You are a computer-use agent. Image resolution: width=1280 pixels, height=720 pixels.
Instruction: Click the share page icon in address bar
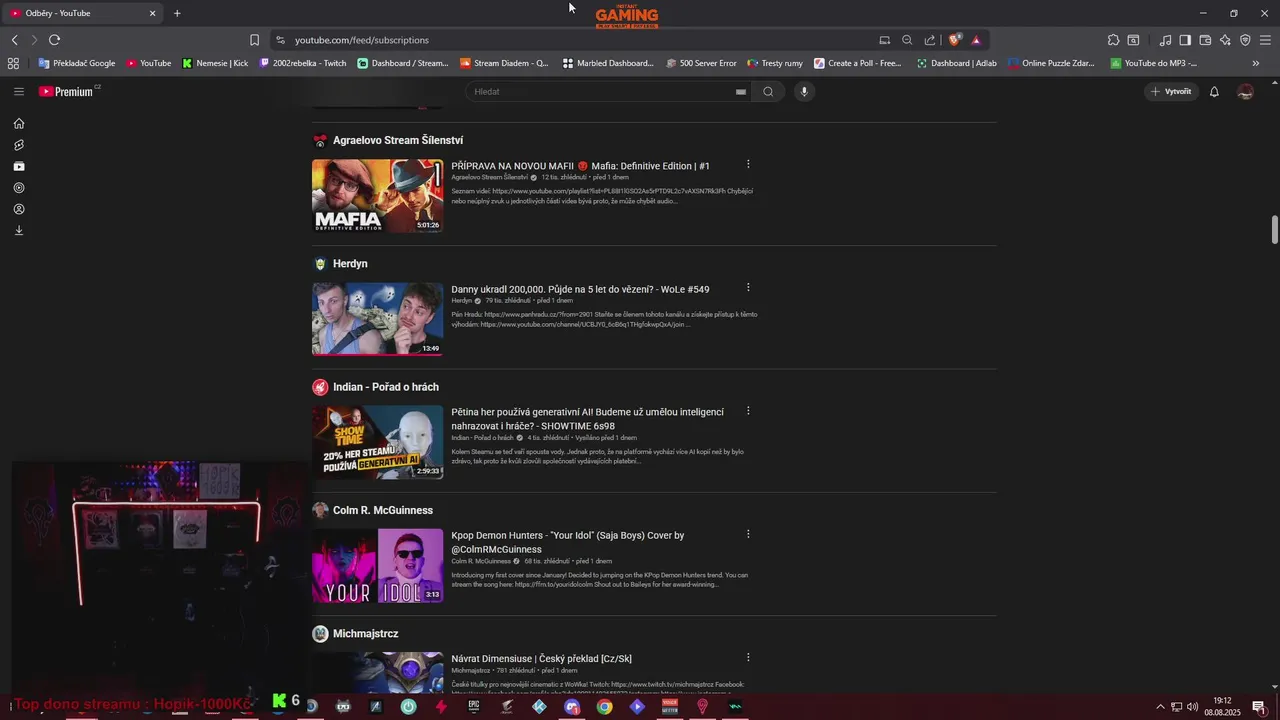(930, 40)
